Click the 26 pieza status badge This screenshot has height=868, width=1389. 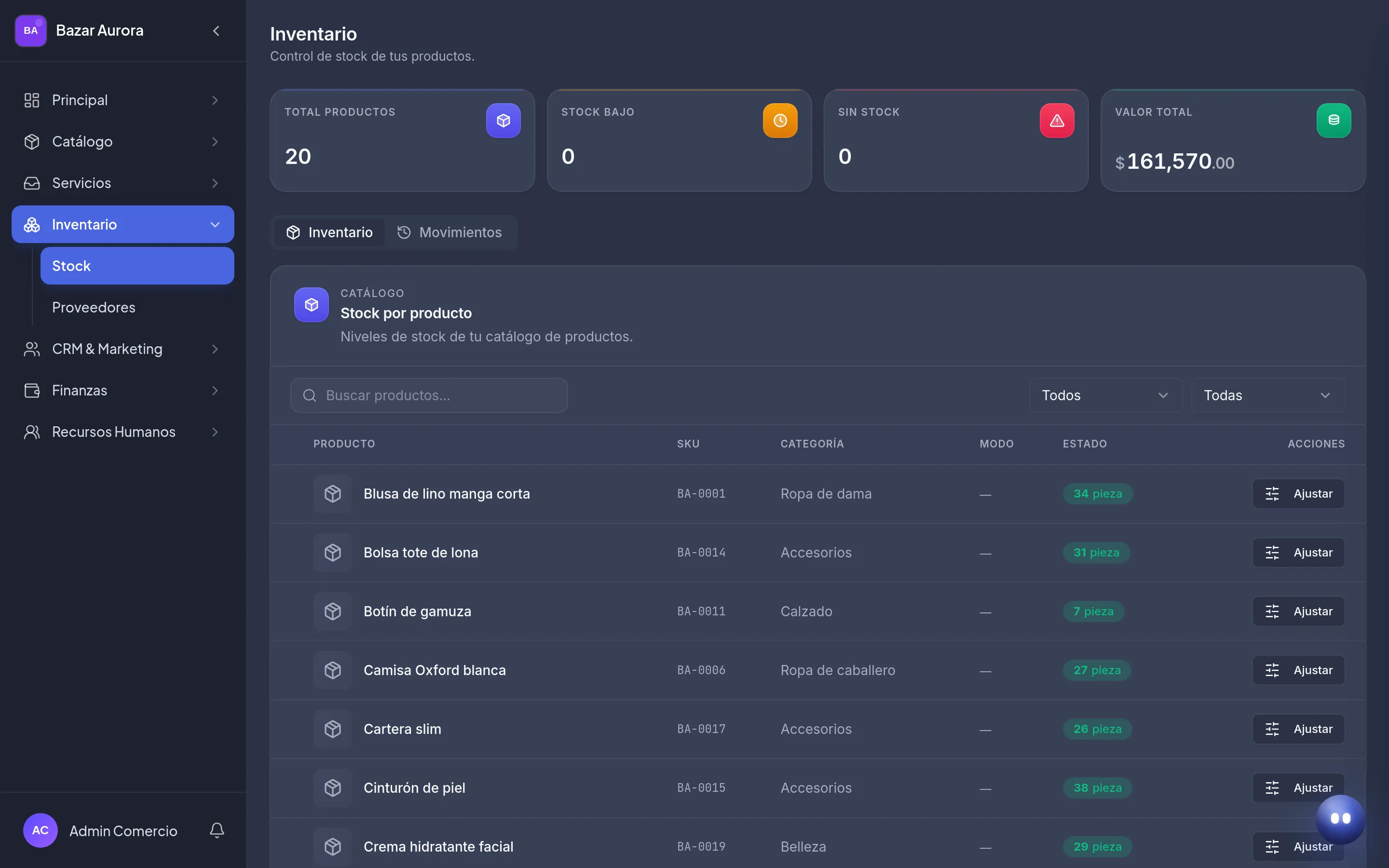[1097, 729]
